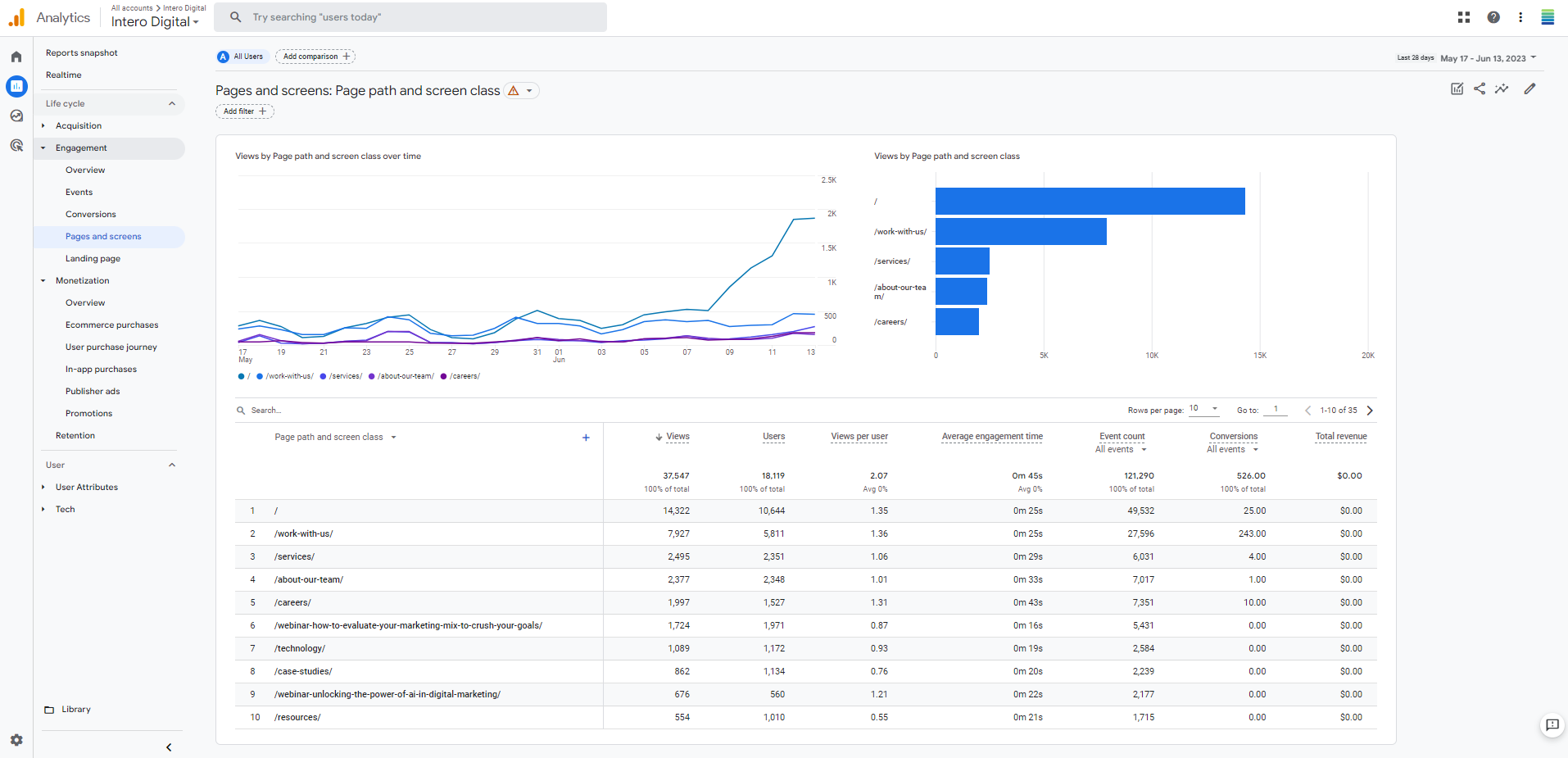Image resolution: width=1568 pixels, height=758 pixels.
Task: Click the homepage bar in bar chart
Action: (x=1090, y=202)
